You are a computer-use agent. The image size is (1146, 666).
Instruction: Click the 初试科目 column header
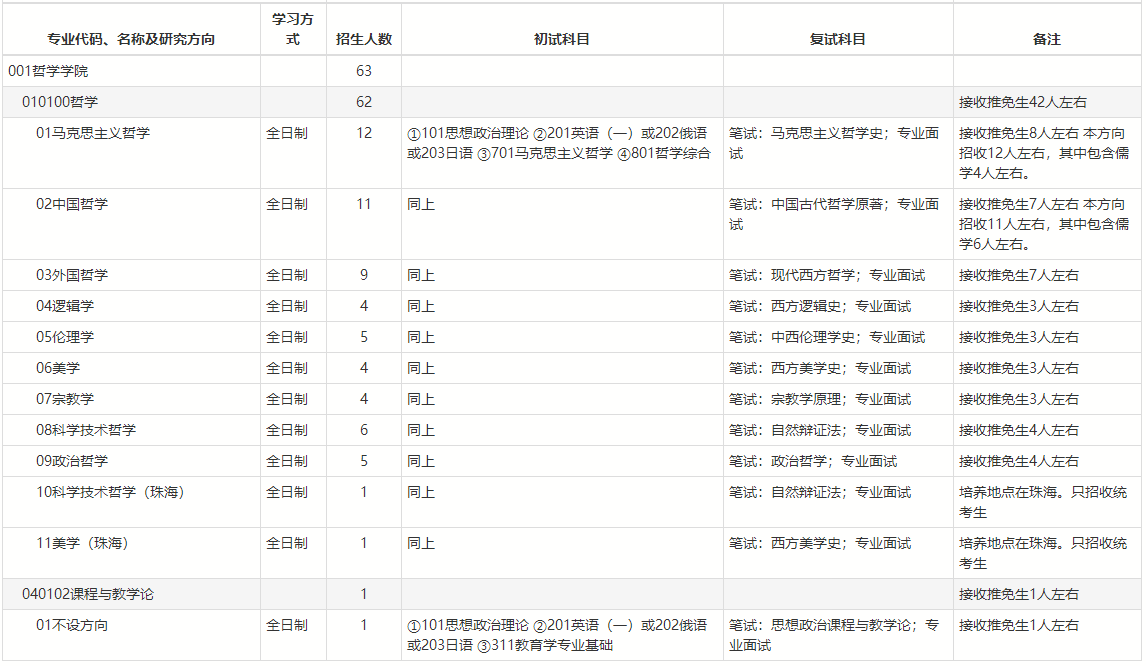(562, 40)
